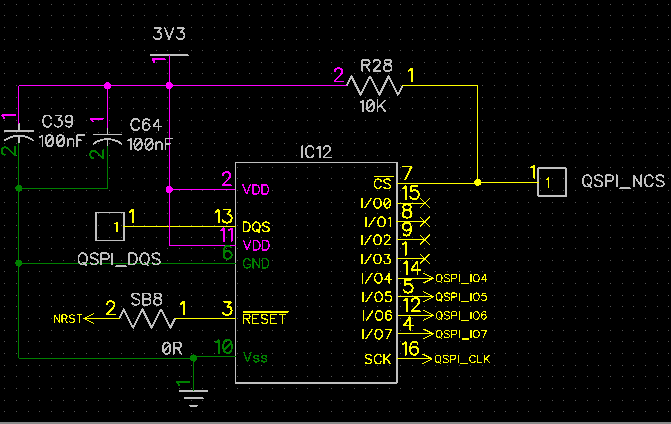Click the I/O7 pin name on IC12

(x=377, y=334)
